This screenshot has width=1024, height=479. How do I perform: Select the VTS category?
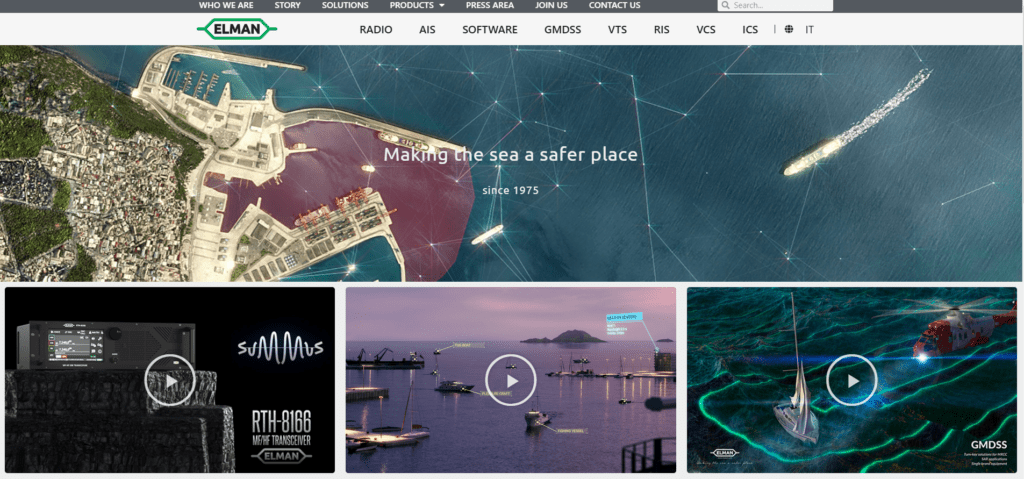617,30
